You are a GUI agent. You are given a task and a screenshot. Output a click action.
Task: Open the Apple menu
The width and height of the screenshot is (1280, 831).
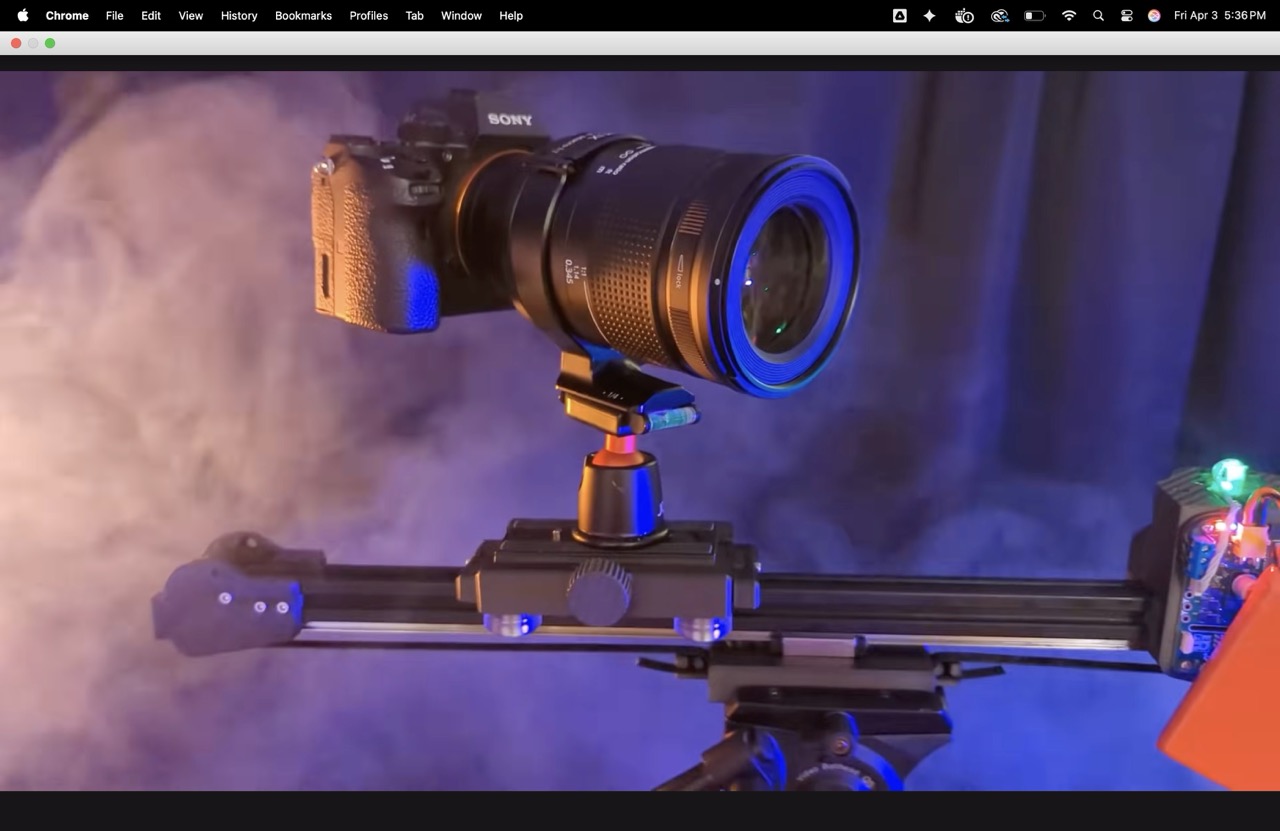tap(23, 15)
